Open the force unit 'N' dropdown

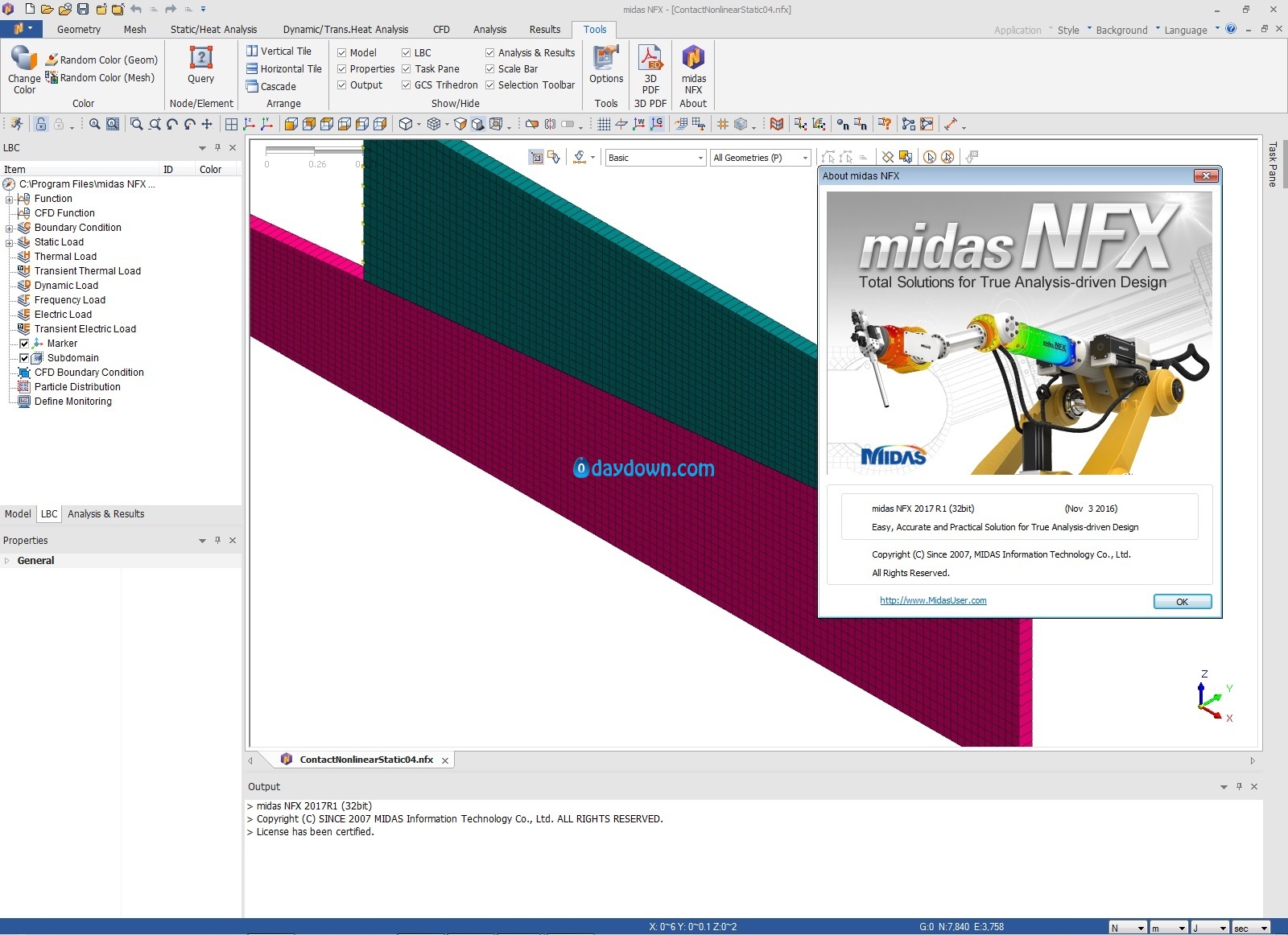point(1127,928)
